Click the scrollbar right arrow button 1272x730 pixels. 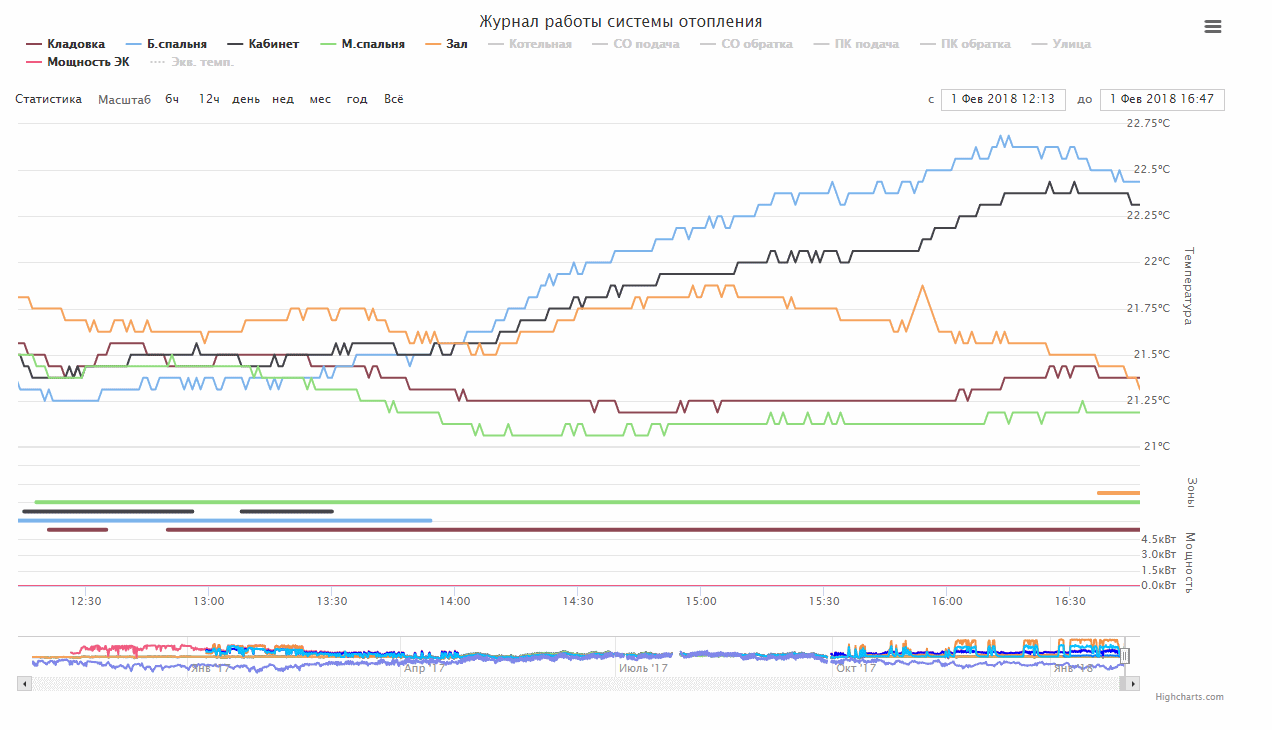click(1133, 684)
